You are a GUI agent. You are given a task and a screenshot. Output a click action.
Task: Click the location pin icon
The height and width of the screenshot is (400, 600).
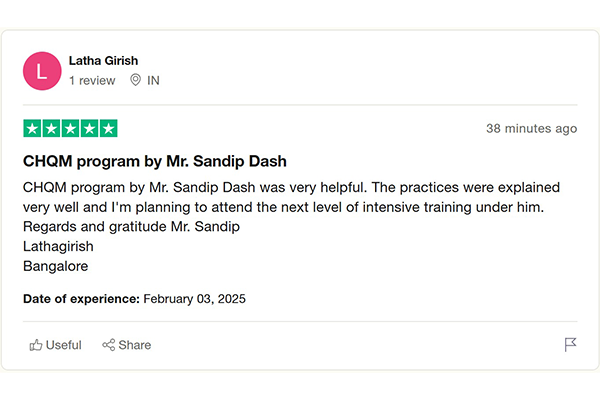(x=135, y=80)
